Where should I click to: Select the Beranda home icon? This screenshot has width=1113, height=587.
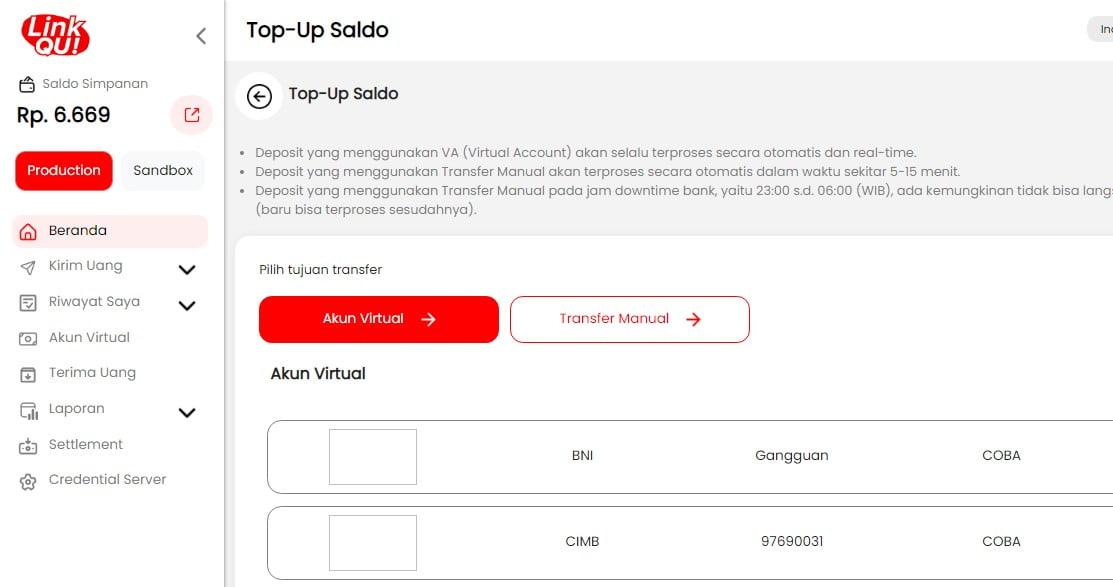[x=30, y=231]
